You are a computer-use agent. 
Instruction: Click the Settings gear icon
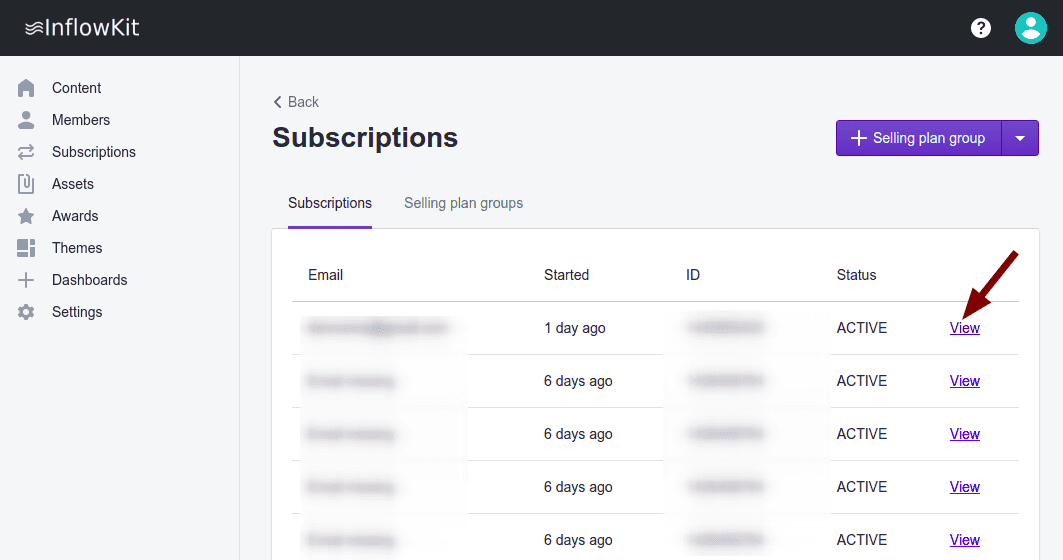[26, 312]
